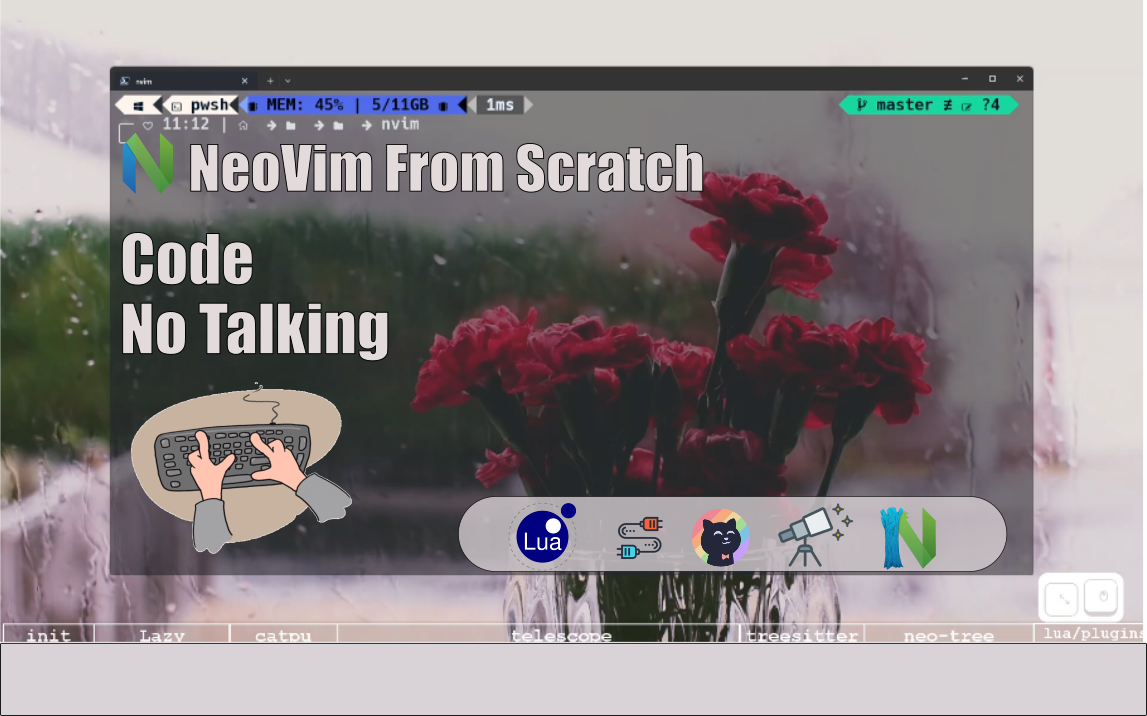This screenshot has height=716, width=1147.
Task: Select the nvim terminal tab
Action: [183, 80]
